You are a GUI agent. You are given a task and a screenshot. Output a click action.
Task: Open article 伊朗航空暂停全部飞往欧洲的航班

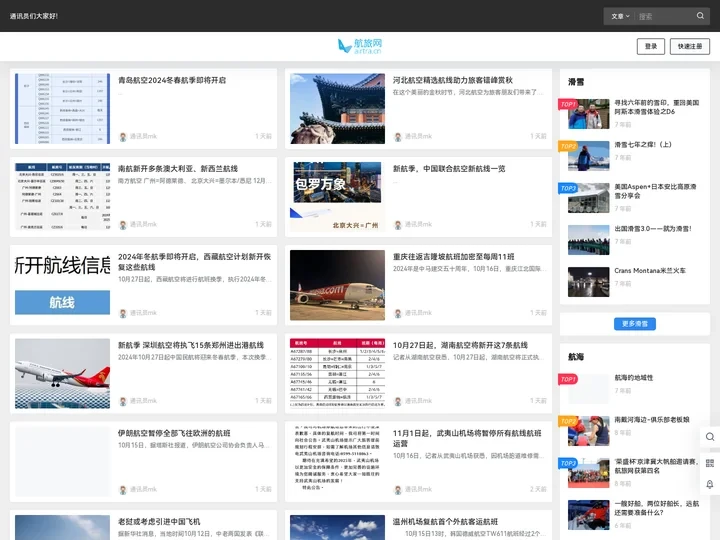click(x=174, y=433)
